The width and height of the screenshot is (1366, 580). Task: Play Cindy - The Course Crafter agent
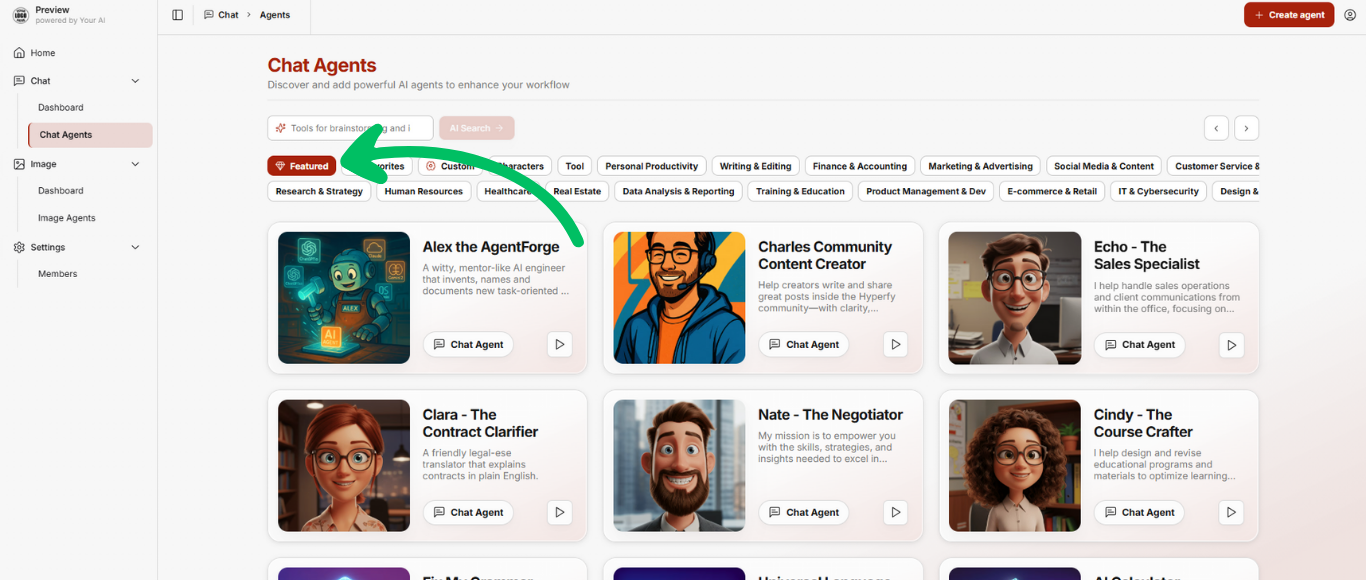coord(1231,512)
